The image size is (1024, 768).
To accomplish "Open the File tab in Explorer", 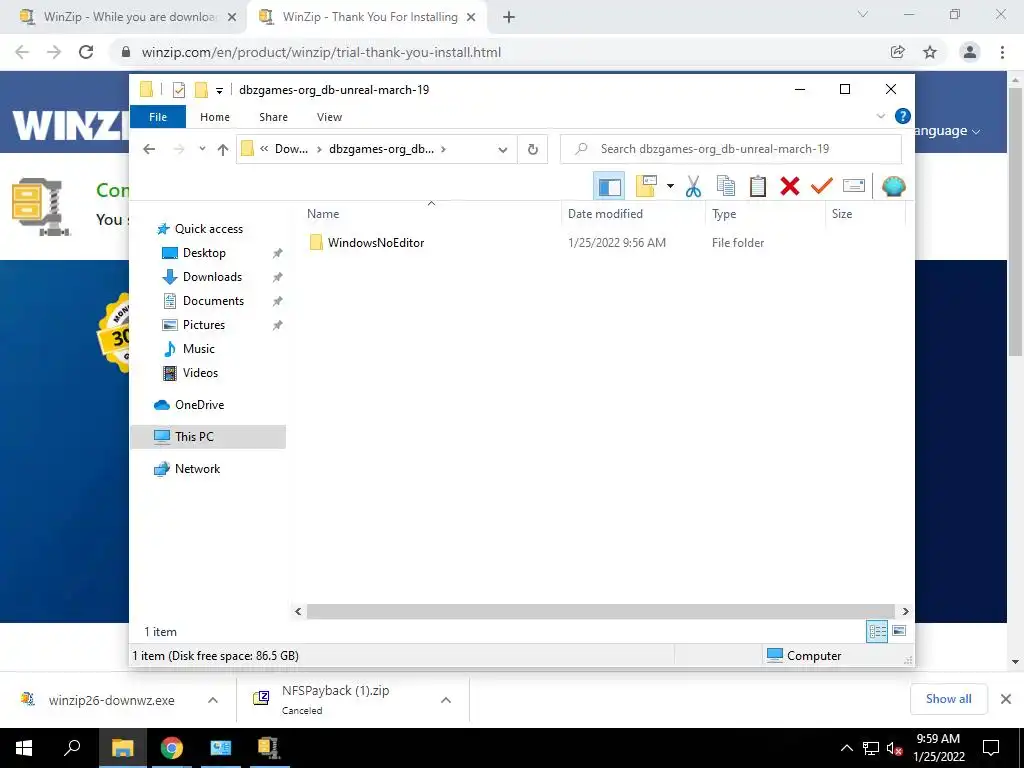I will coord(158,117).
